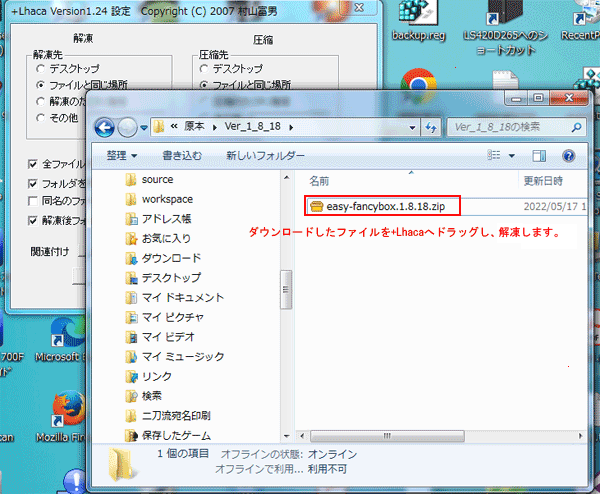Click the zip archive file icon
The image size is (600, 494).
316,207
